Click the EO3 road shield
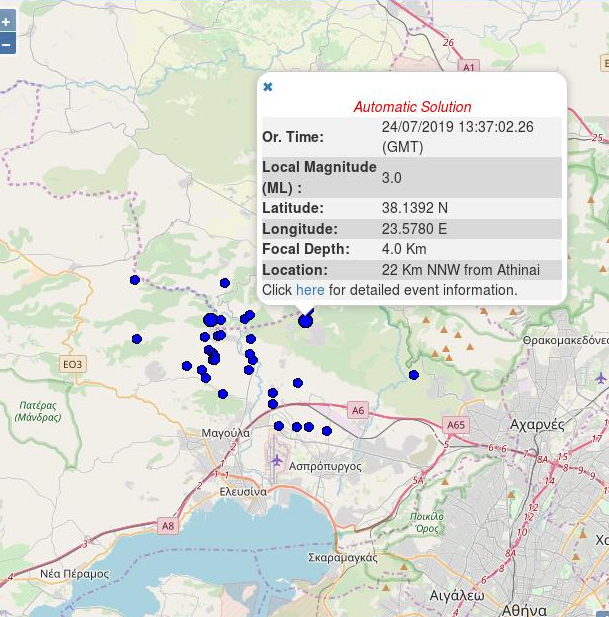The height and width of the screenshot is (617, 609). [72, 364]
